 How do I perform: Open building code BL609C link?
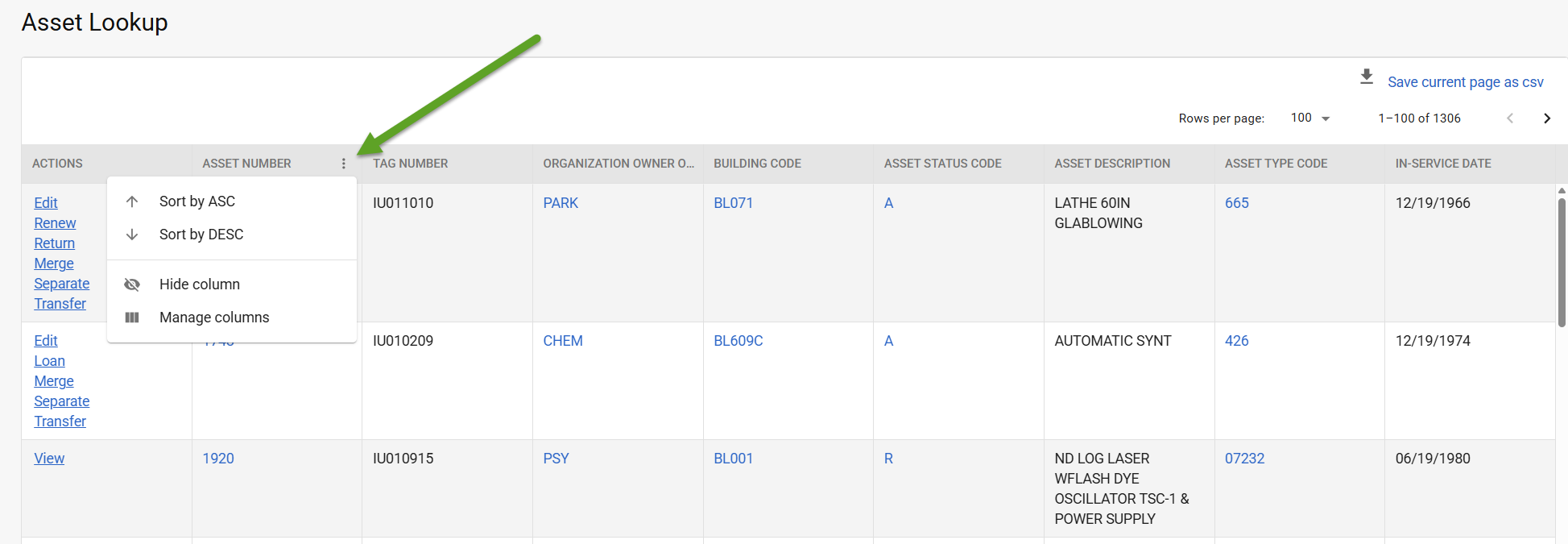[738, 340]
